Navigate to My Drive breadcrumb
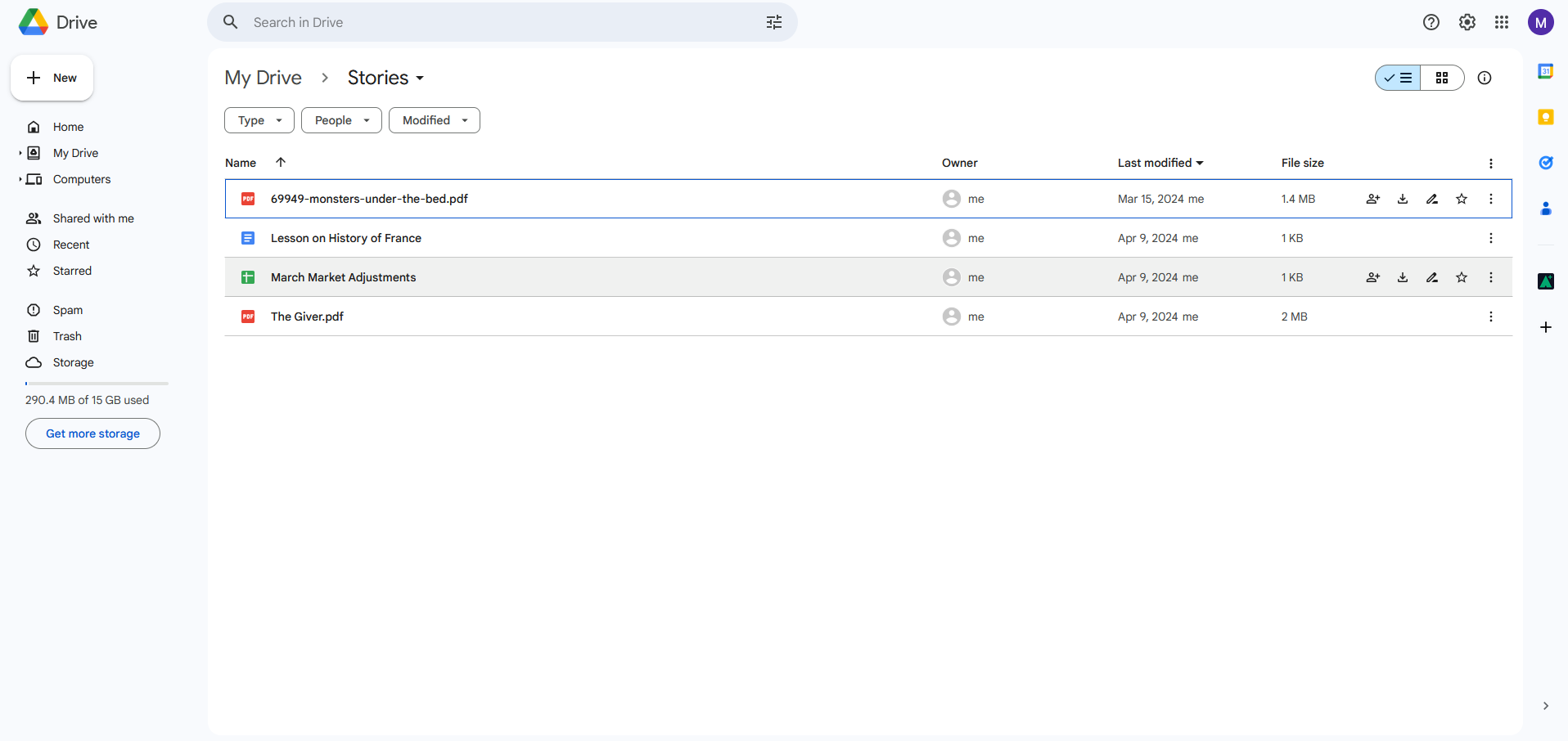Image resolution: width=1568 pixels, height=741 pixels. [263, 78]
